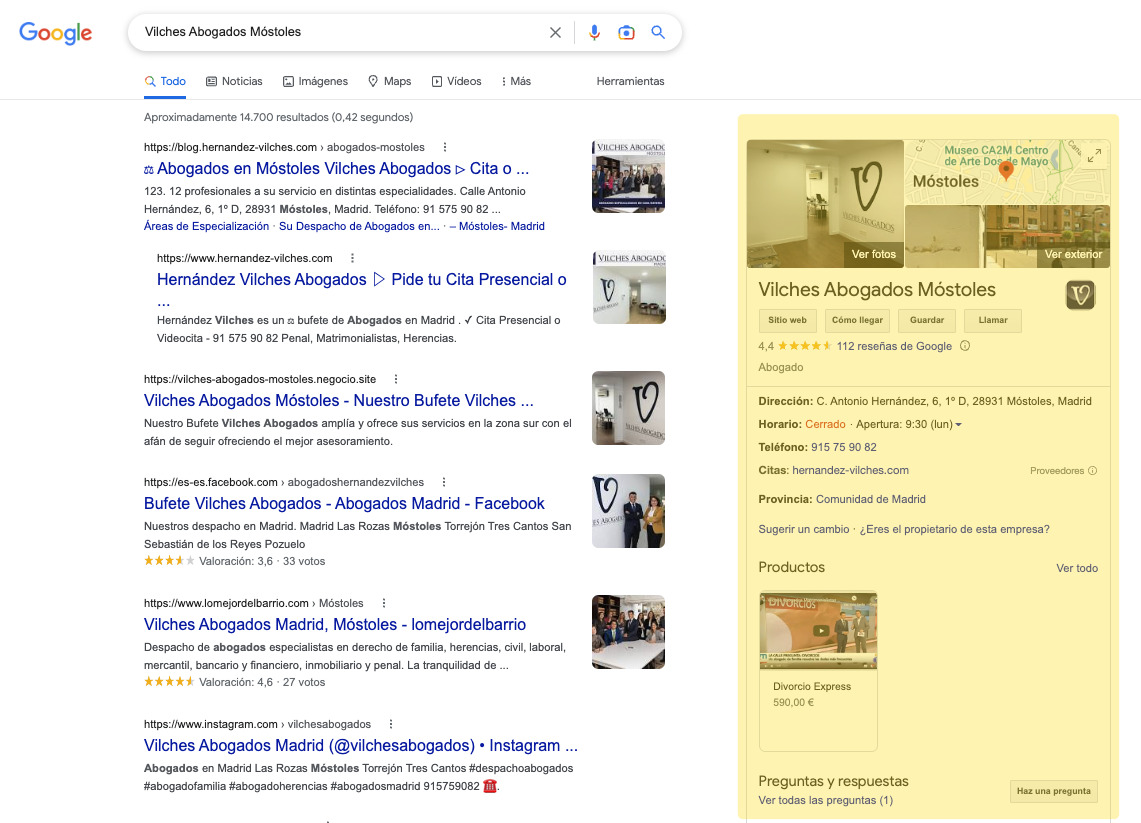This screenshot has width=1141, height=823.
Task: Switch to the Imágenes tab
Action: 315,81
